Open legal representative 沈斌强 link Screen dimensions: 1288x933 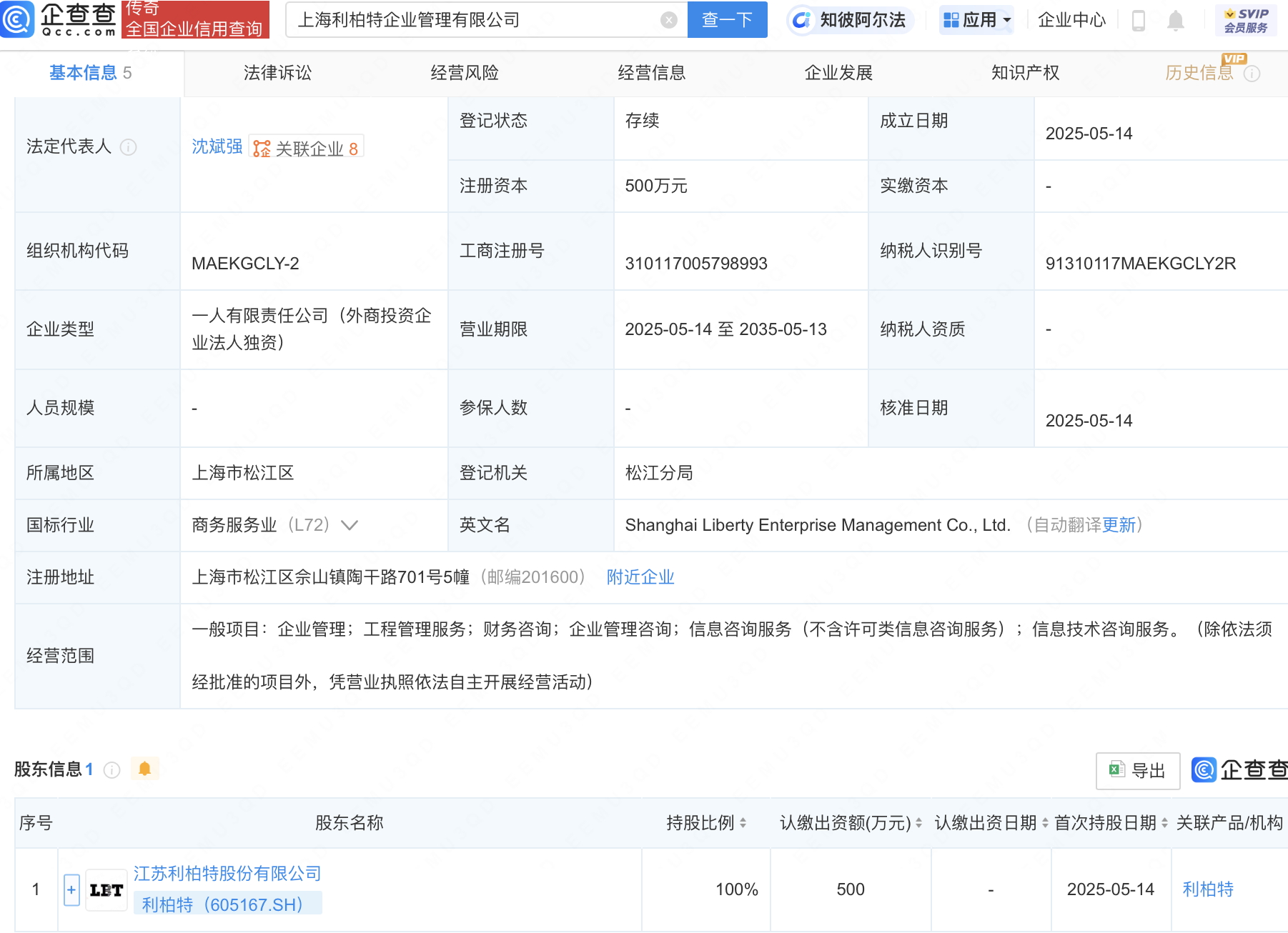pos(217,146)
